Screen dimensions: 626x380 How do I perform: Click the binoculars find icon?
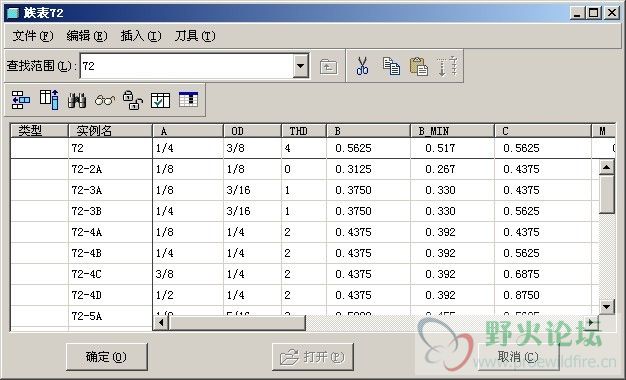click(x=77, y=100)
